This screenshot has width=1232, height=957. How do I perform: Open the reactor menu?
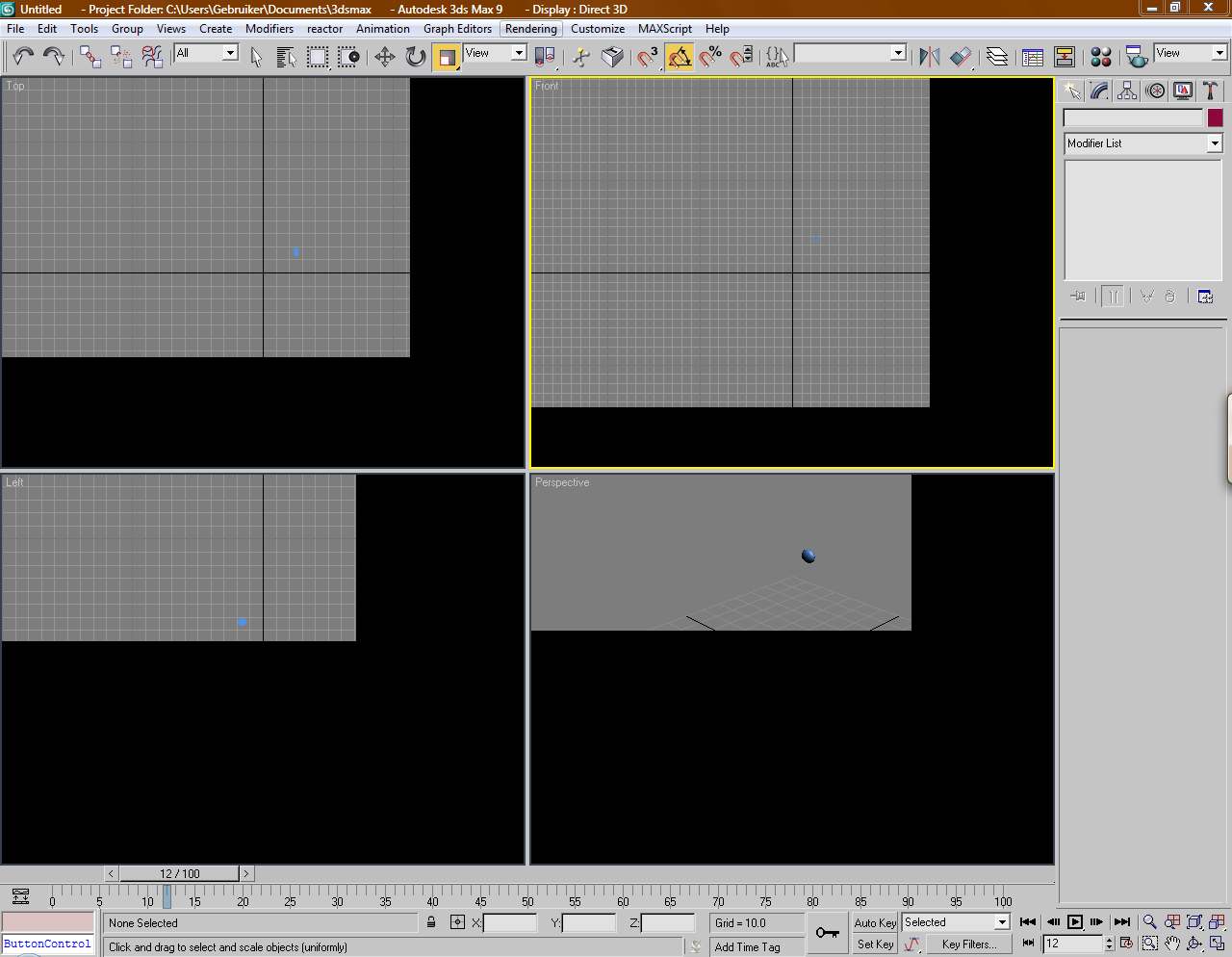point(325,29)
